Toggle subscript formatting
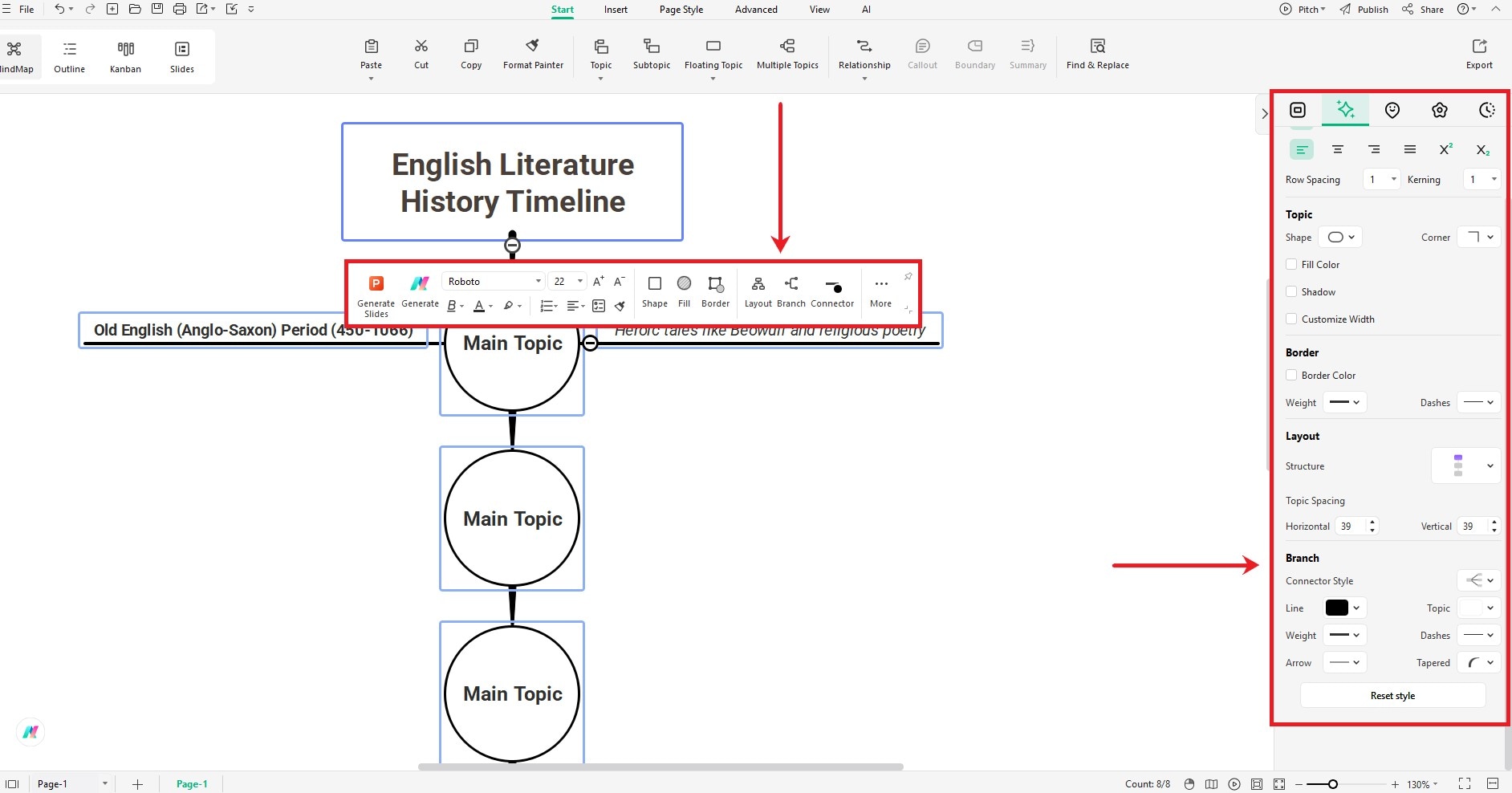Viewport: 1512px width, 793px height. 1482,149
